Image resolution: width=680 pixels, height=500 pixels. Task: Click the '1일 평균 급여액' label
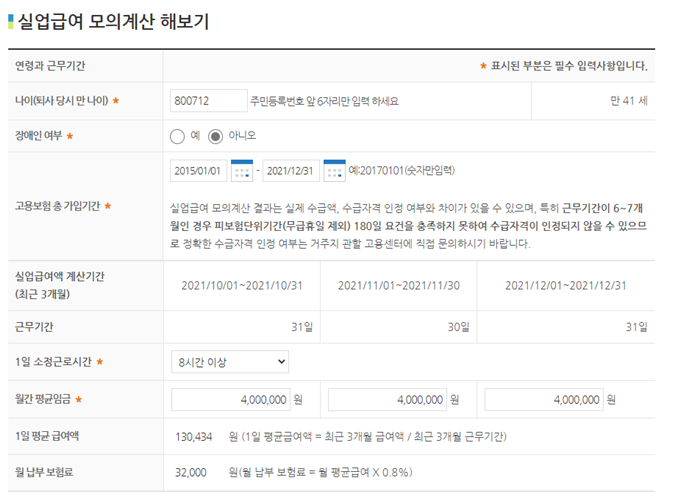click(x=47, y=436)
